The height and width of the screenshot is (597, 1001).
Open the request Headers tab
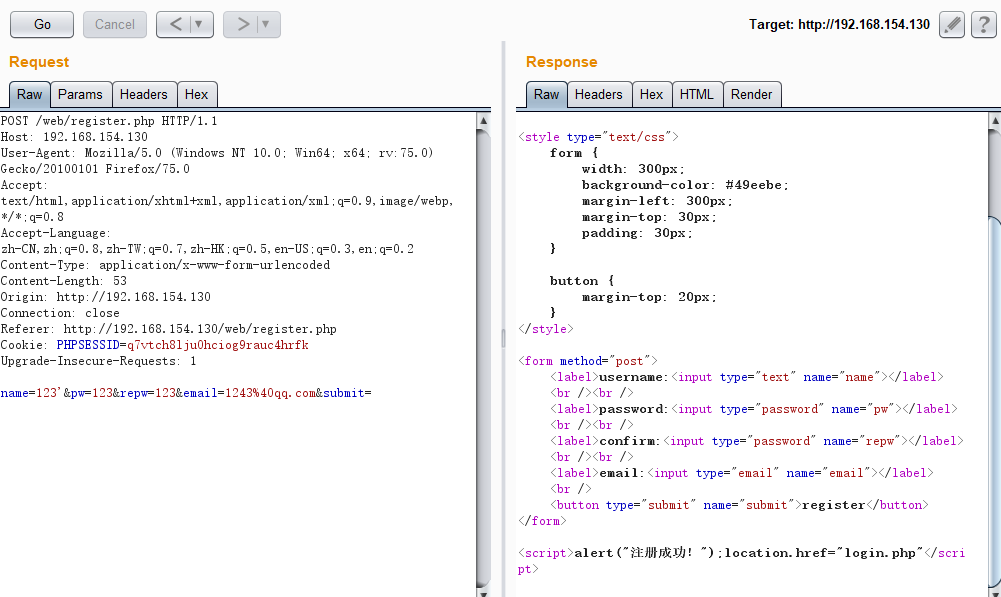tap(143, 95)
